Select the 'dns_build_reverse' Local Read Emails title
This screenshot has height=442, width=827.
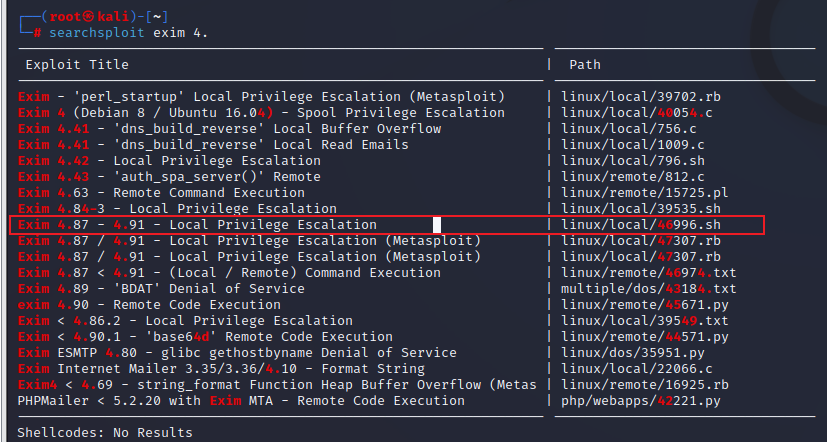(x=214, y=145)
